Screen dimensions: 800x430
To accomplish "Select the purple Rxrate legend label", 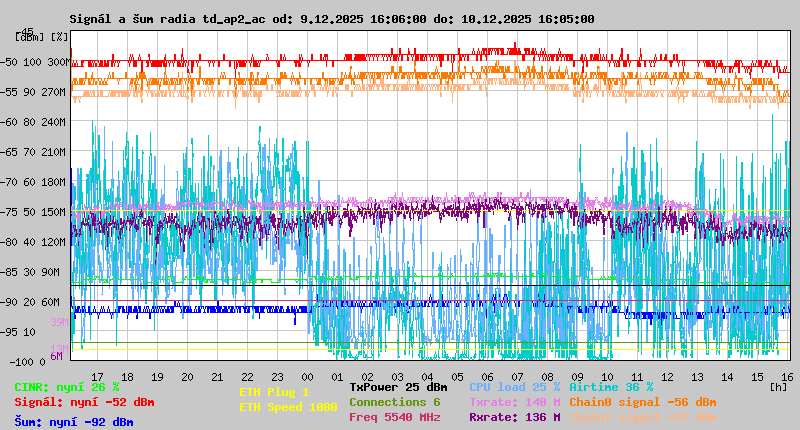I will (x=514, y=416).
